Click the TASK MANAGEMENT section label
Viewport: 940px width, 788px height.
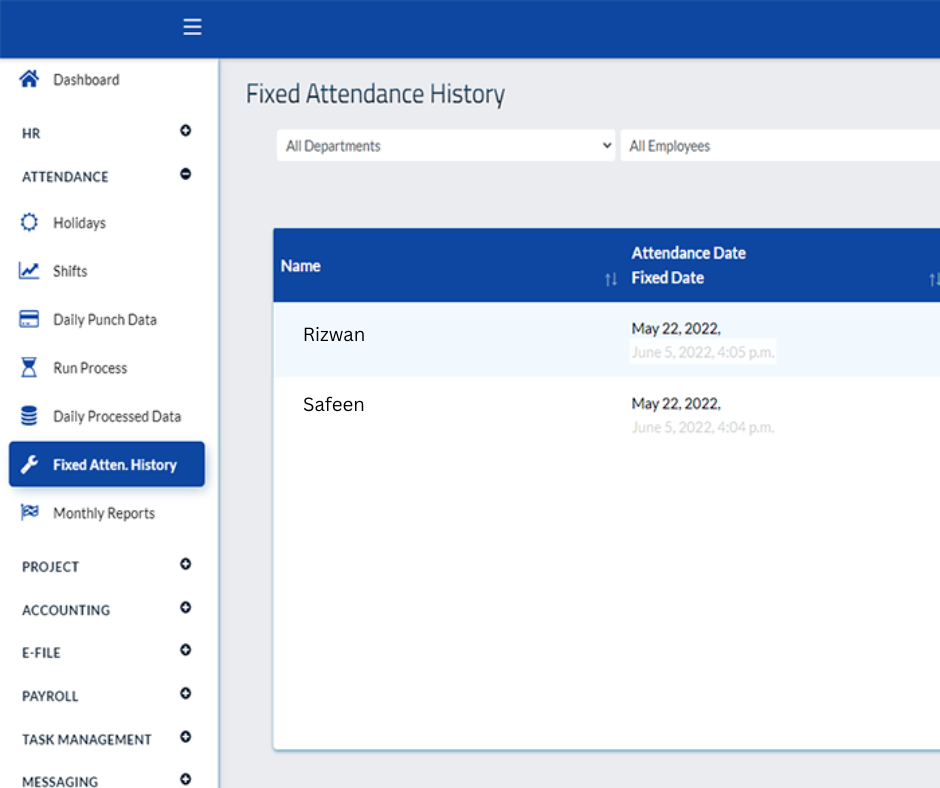87,739
